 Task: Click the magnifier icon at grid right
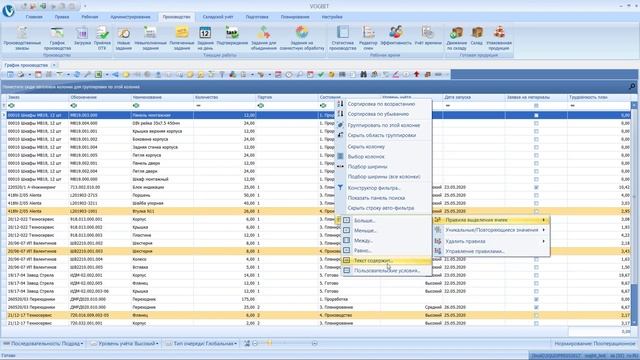click(632, 87)
